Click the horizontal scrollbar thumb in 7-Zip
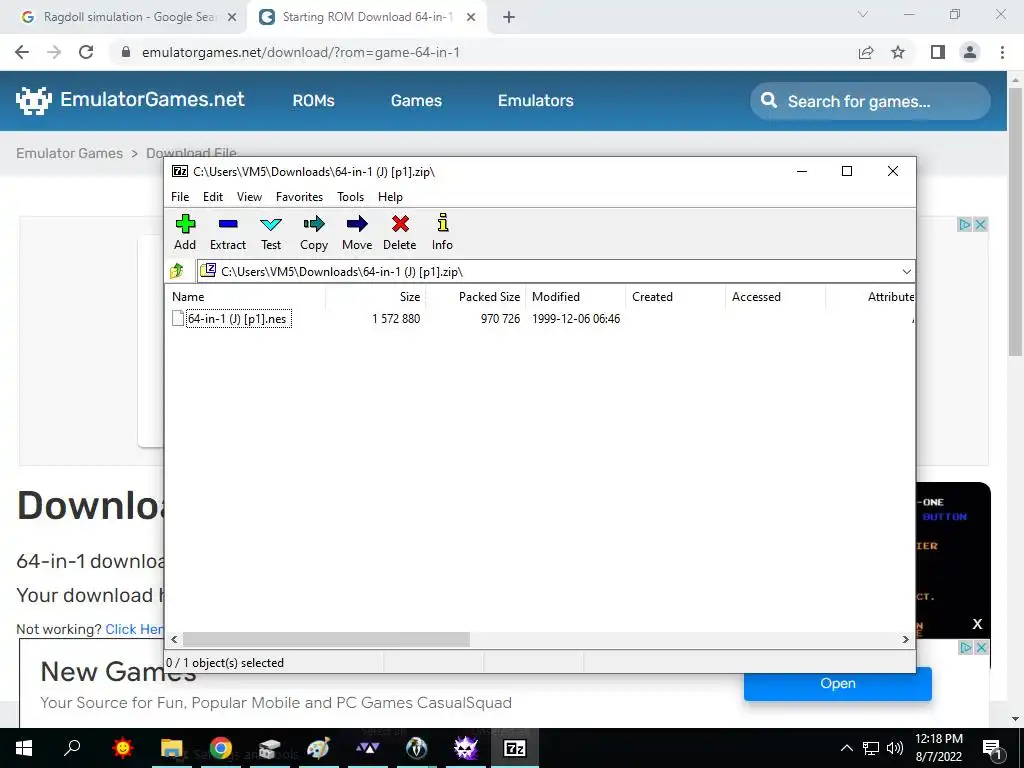The image size is (1024, 768). click(x=326, y=639)
